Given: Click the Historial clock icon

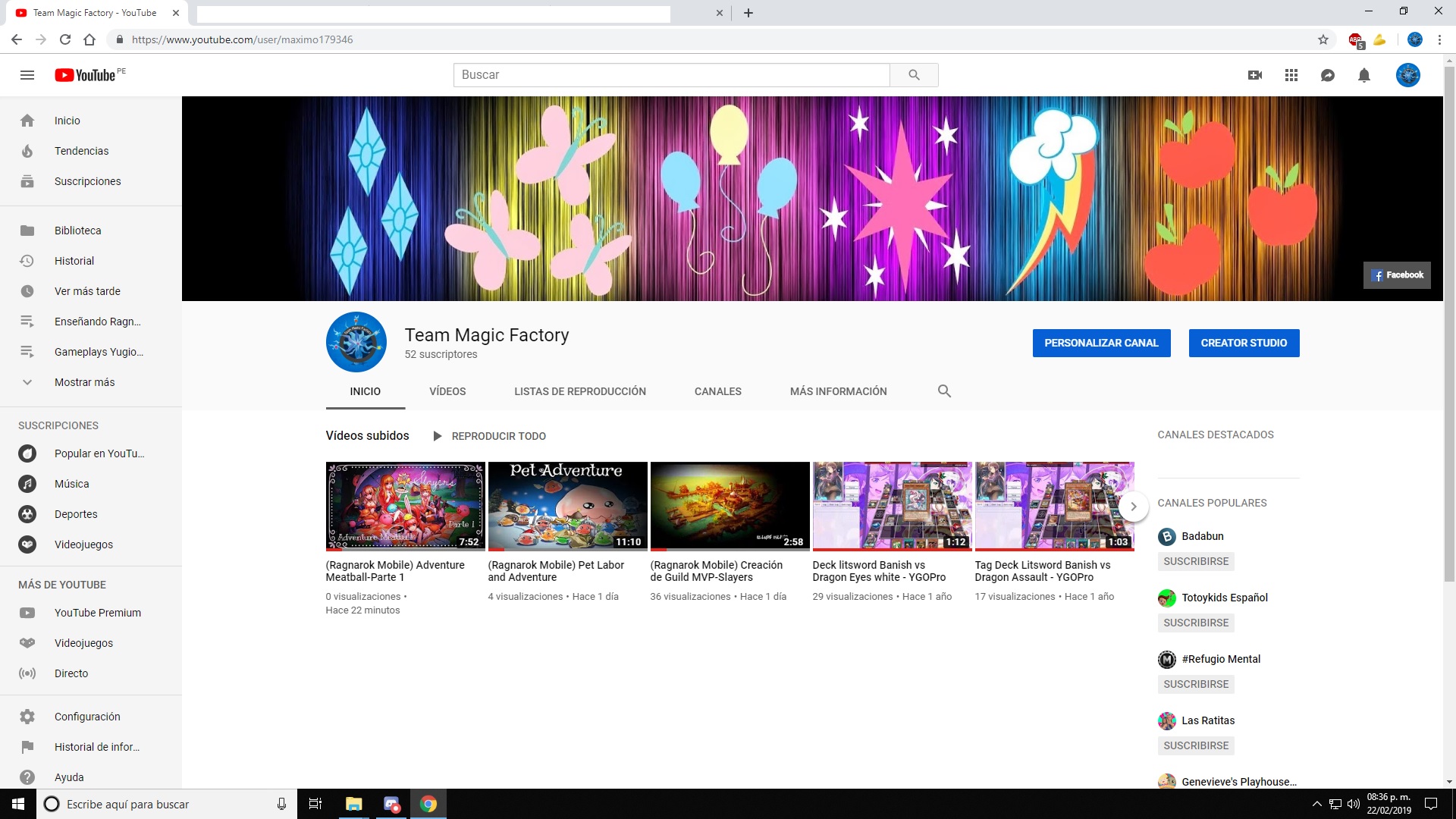Looking at the screenshot, I should [x=27, y=261].
